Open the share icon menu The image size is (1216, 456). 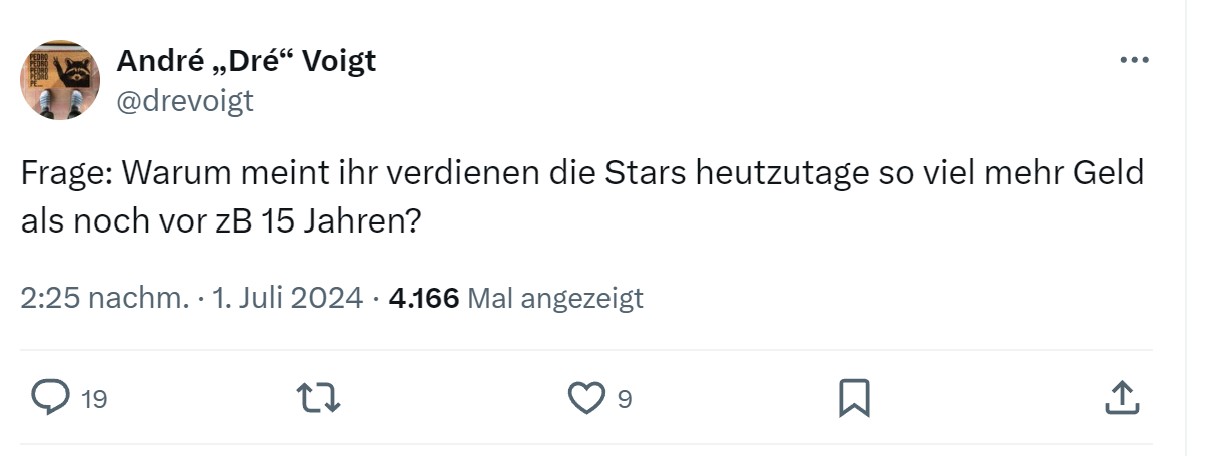click(1121, 399)
